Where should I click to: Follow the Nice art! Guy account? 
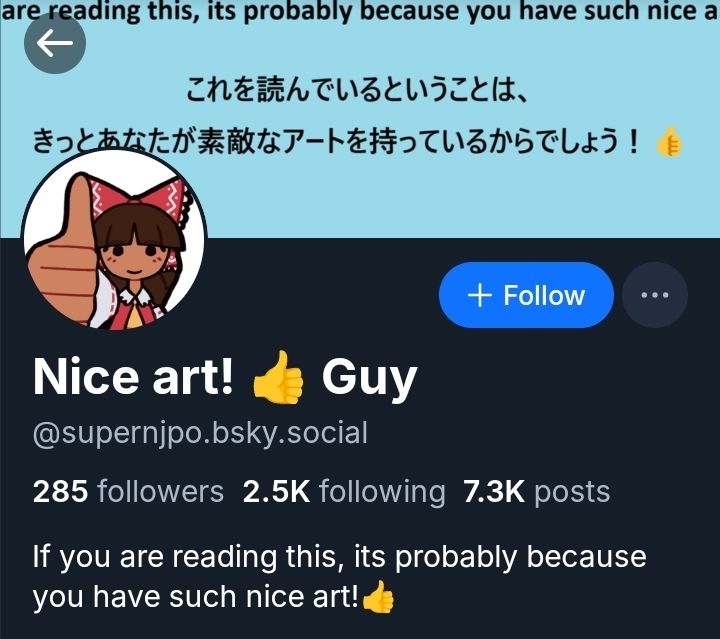coord(526,295)
